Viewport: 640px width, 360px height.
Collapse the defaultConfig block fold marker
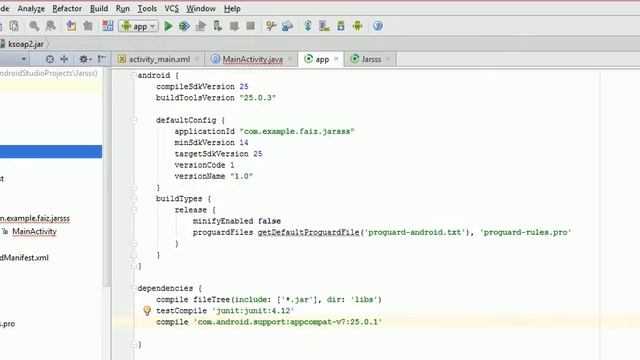pos(133,120)
